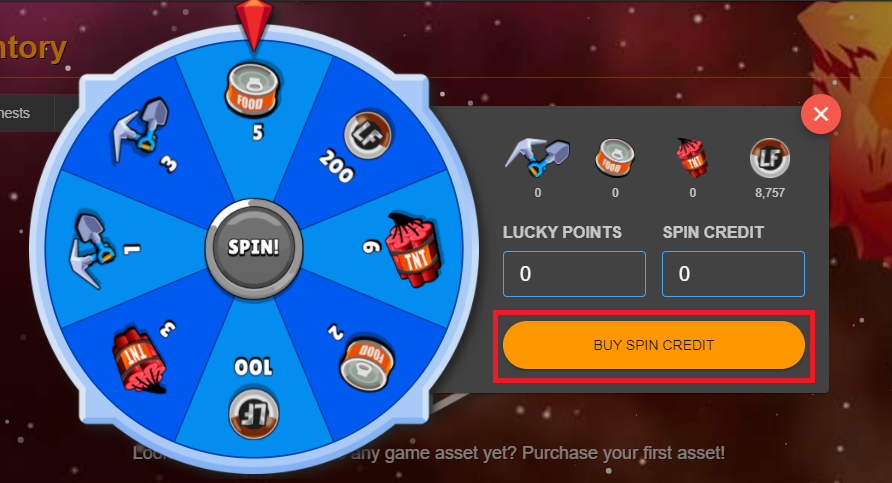The width and height of the screenshot is (892, 483).
Task: Click the LF coin balance icon
Action: (770, 158)
